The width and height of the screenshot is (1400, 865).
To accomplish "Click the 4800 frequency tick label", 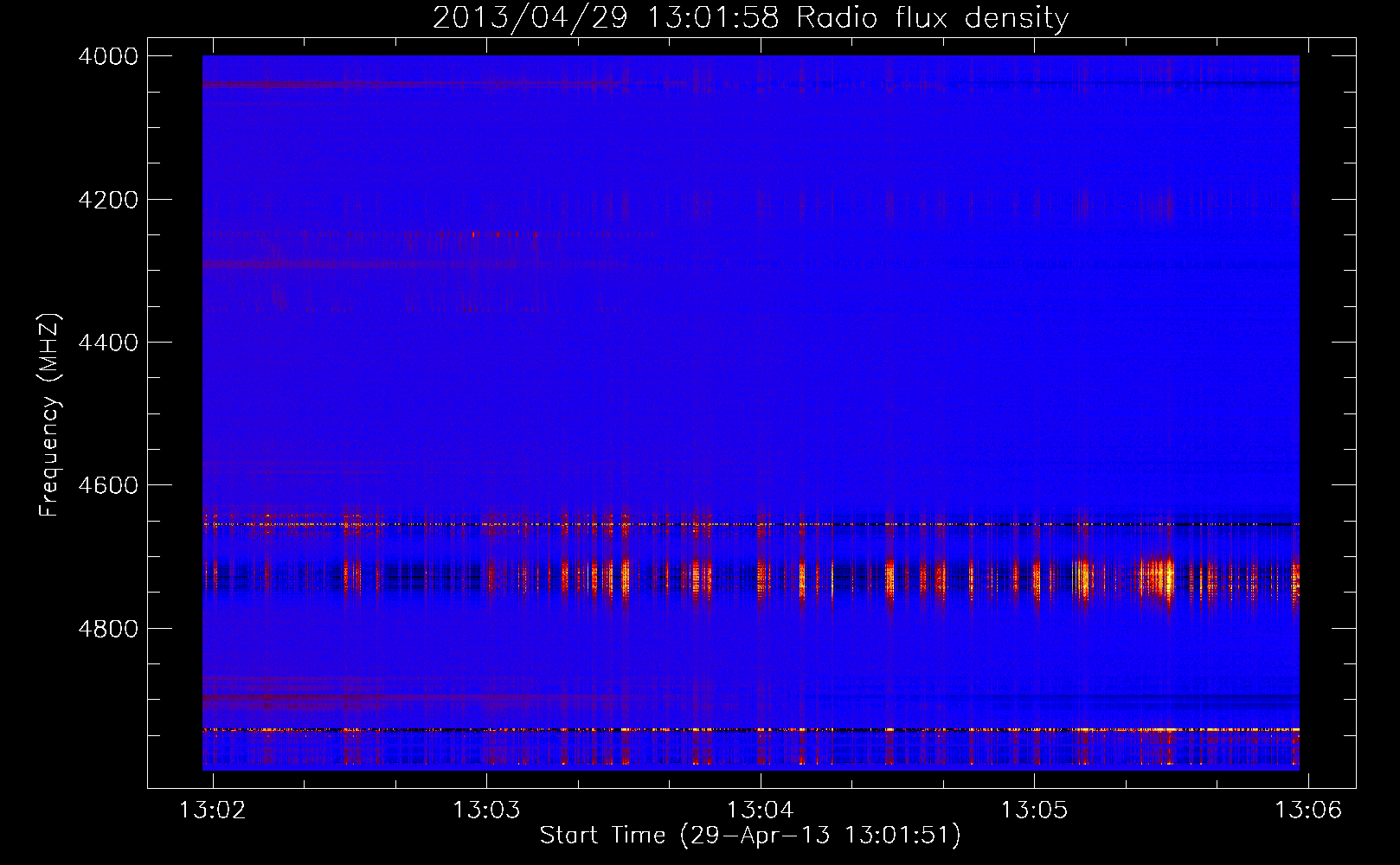I will point(108,629).
